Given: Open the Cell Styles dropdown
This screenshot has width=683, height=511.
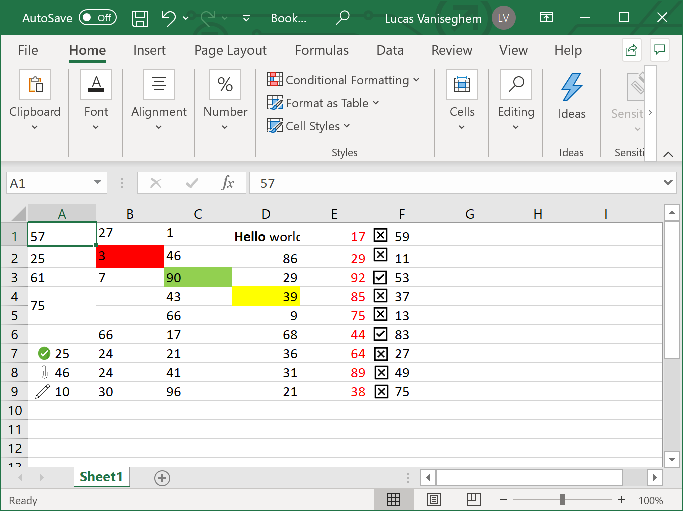Looking at the screenshot, I should (310, 126).
